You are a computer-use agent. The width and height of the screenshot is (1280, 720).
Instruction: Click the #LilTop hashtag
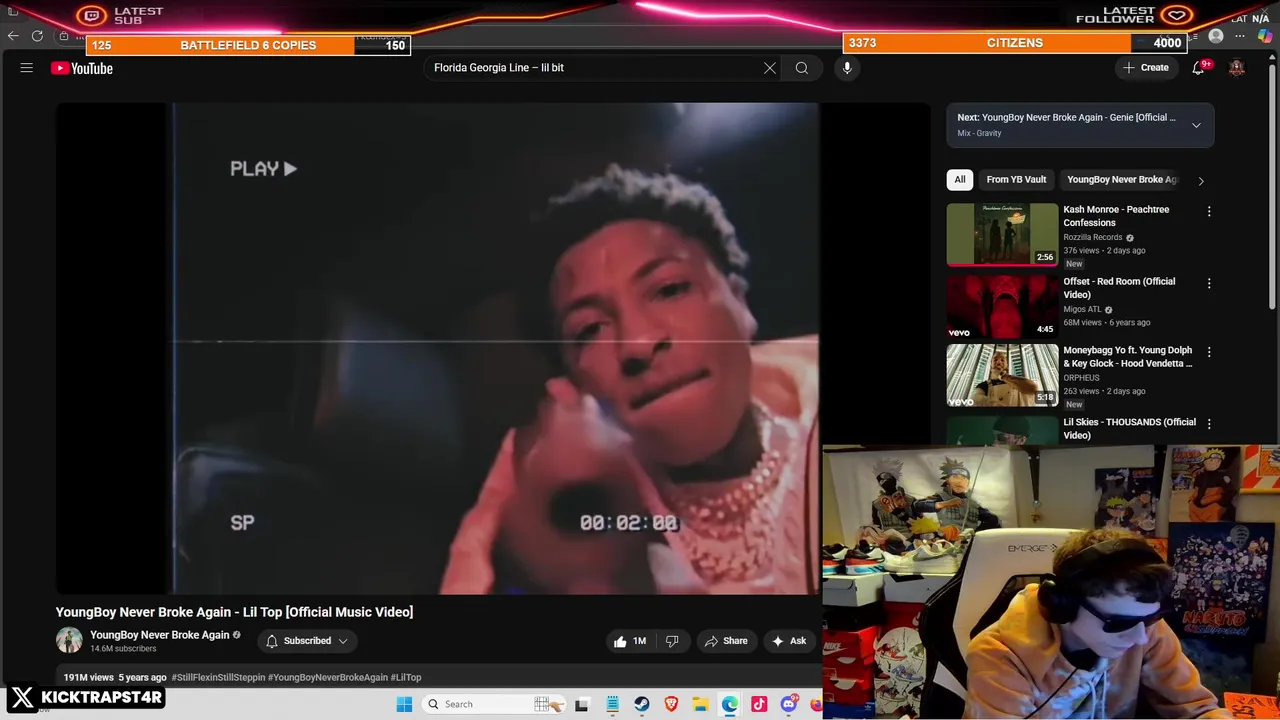pos(406,677)
